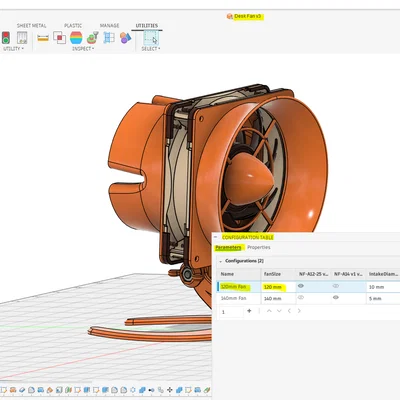The width and height of the screenshot is (400, 400).
Task: Click the Desk Fan v3 document tab
Action: click(x=245, y=16)
